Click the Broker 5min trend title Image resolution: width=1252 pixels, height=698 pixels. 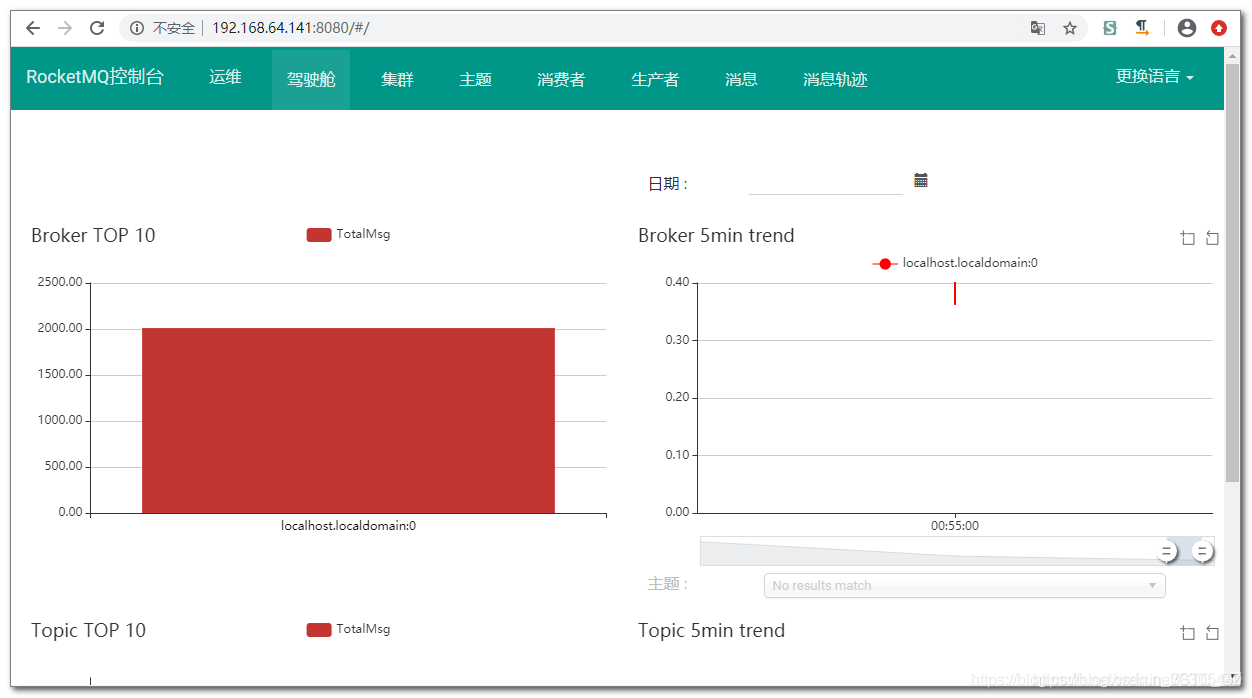point(716,236)
